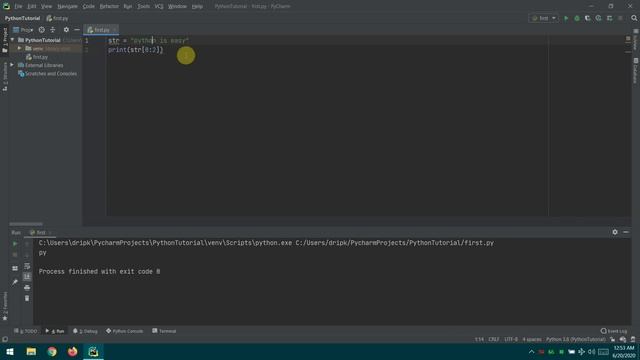Click first.py breadcrumb in navigation bar
The width and height of the screenshot is (640, 360).
[x=57, y=18]
